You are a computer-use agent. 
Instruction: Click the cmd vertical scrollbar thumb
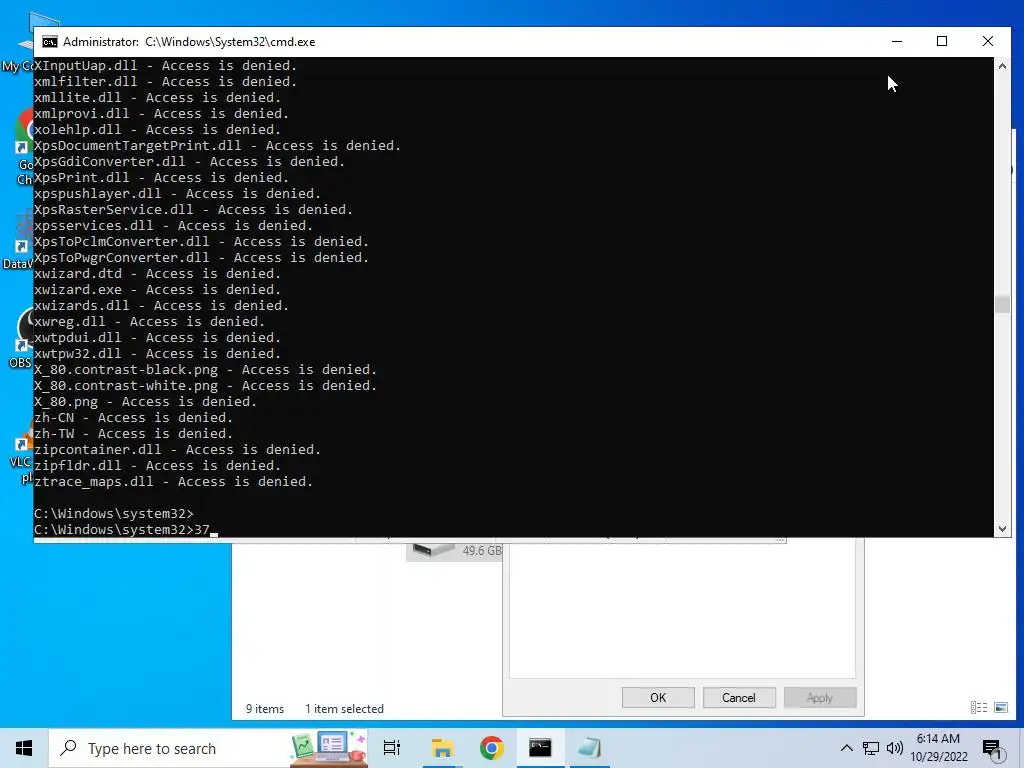click(1002, 304)
